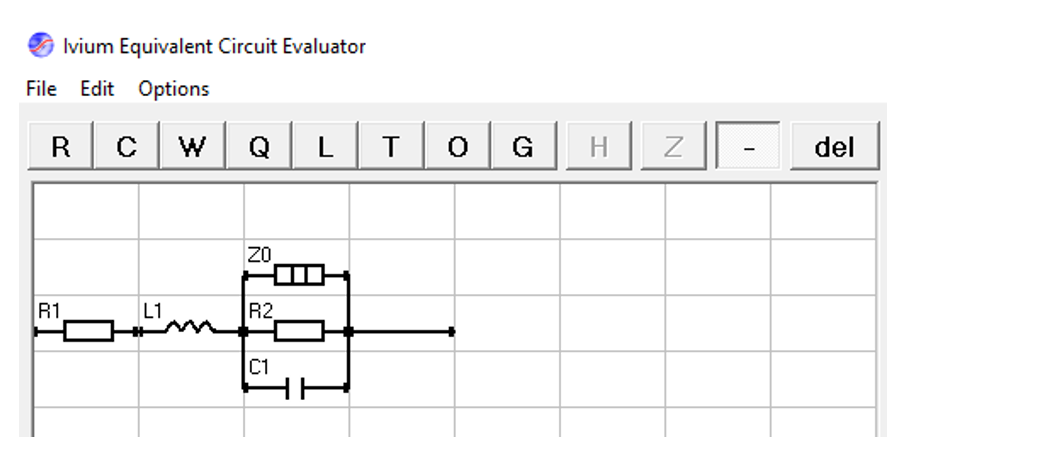The image size is (1049, 463).
Task: Open the Options menu
Action: (x=174, y=89)
